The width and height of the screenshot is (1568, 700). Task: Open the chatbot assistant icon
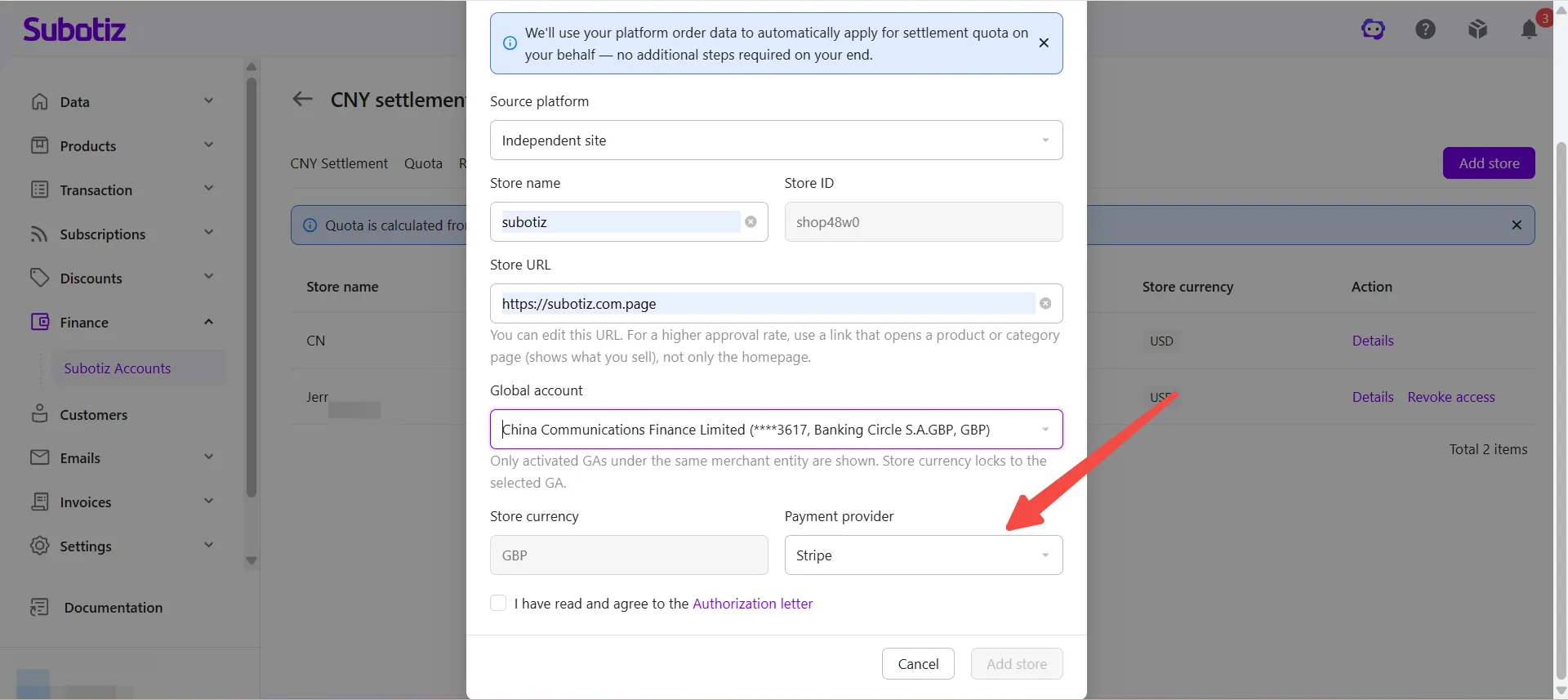(x=1373, y=29)
